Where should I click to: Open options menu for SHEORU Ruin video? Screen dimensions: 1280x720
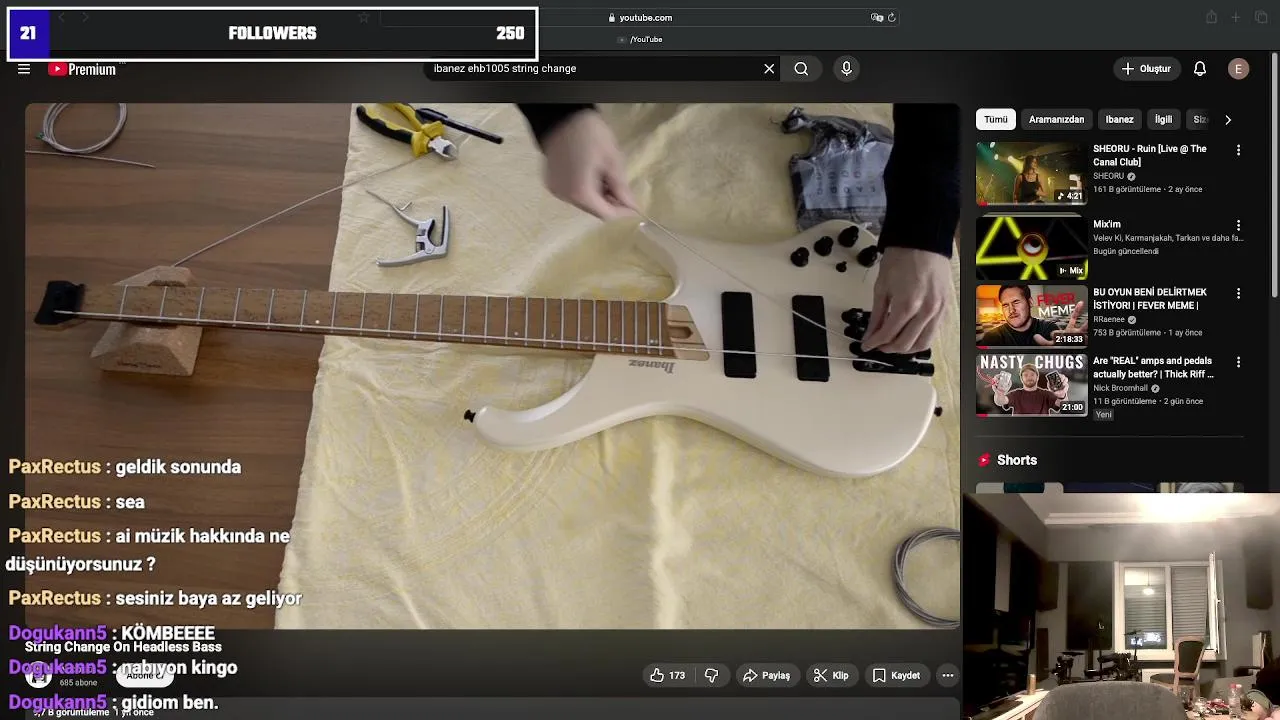(1238, 150)
